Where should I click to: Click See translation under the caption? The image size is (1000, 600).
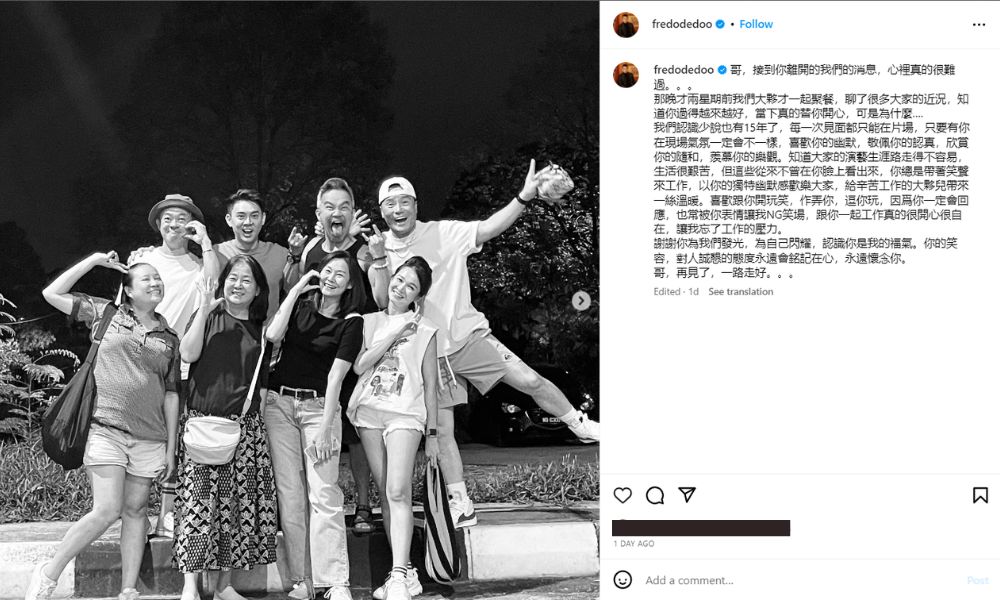tap(740, 291)
